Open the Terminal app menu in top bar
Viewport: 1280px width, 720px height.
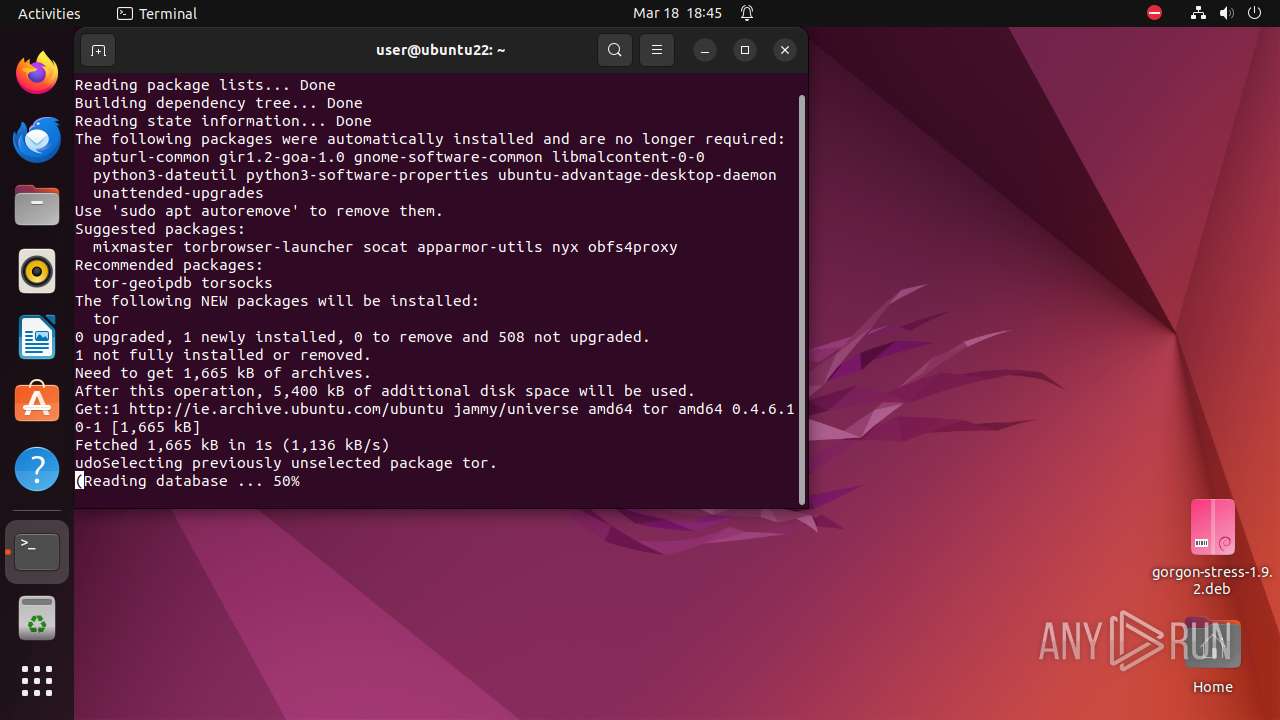click(x=157, y=13)
